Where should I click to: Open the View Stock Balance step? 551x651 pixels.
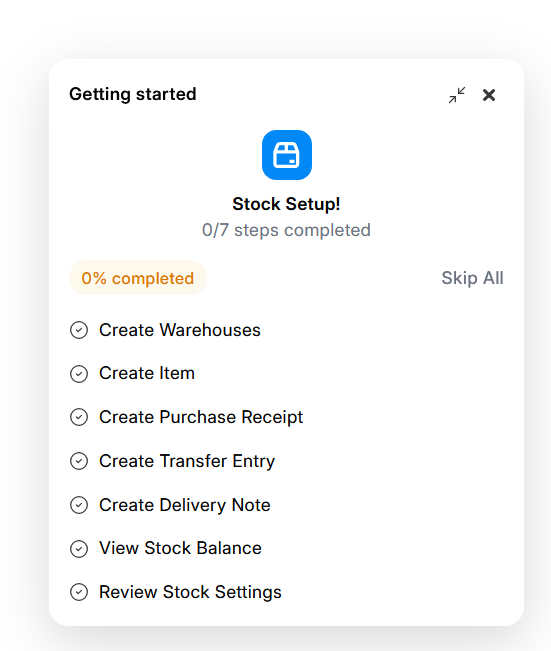(180, 548)
